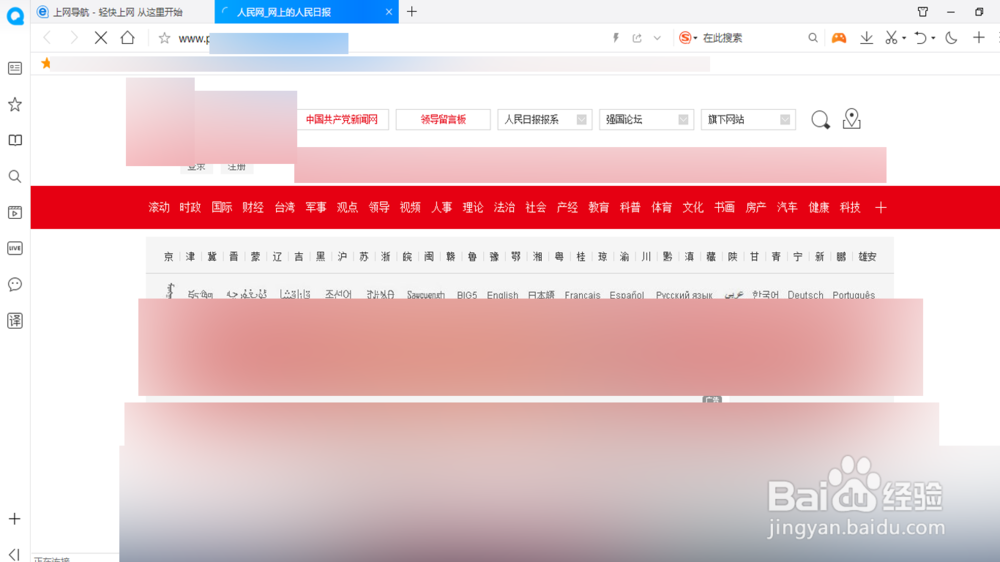Image resolution: width=1000 pixels, height=562 pixels.
Task: Select the 沪 regional channel
Action: tap(342, 256)
